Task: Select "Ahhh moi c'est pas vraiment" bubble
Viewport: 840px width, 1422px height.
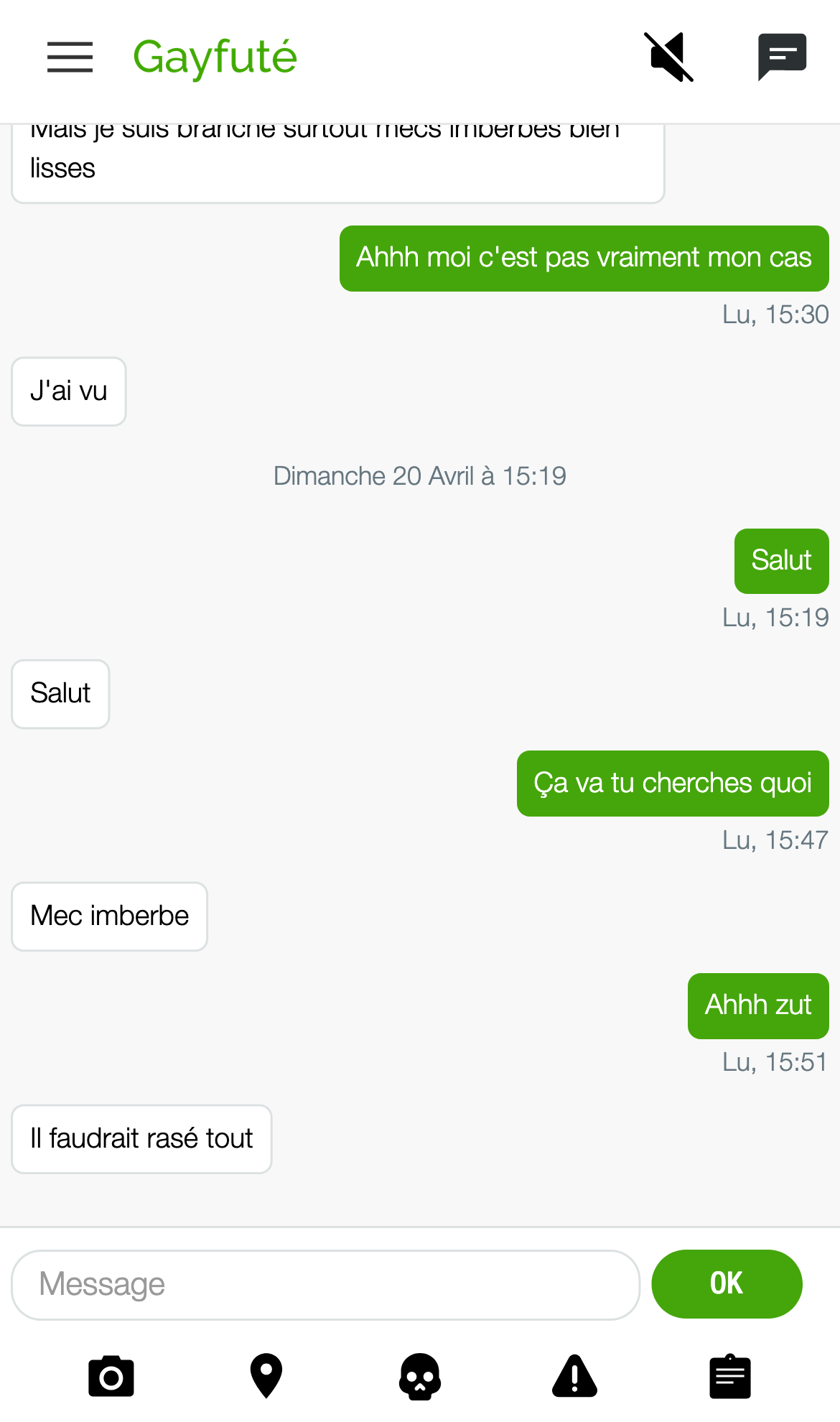Action: pos(584,259)
